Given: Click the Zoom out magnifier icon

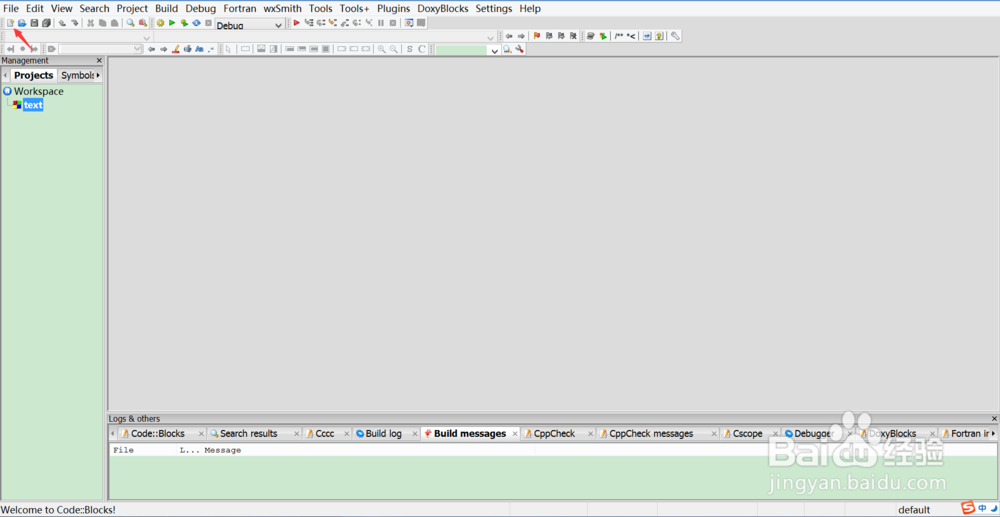Looking at the screenshot, I should tap(394, 49).
